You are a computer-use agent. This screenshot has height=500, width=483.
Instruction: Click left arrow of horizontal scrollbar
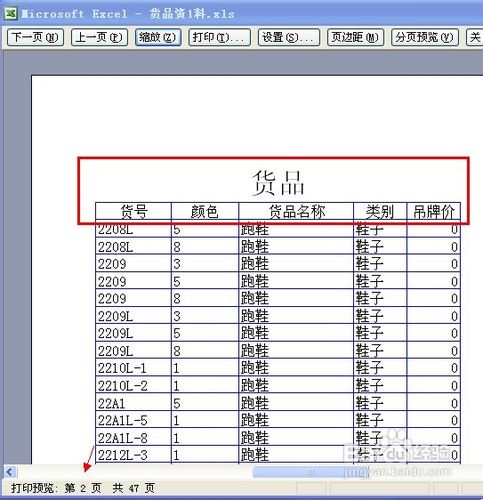(10, 472)
